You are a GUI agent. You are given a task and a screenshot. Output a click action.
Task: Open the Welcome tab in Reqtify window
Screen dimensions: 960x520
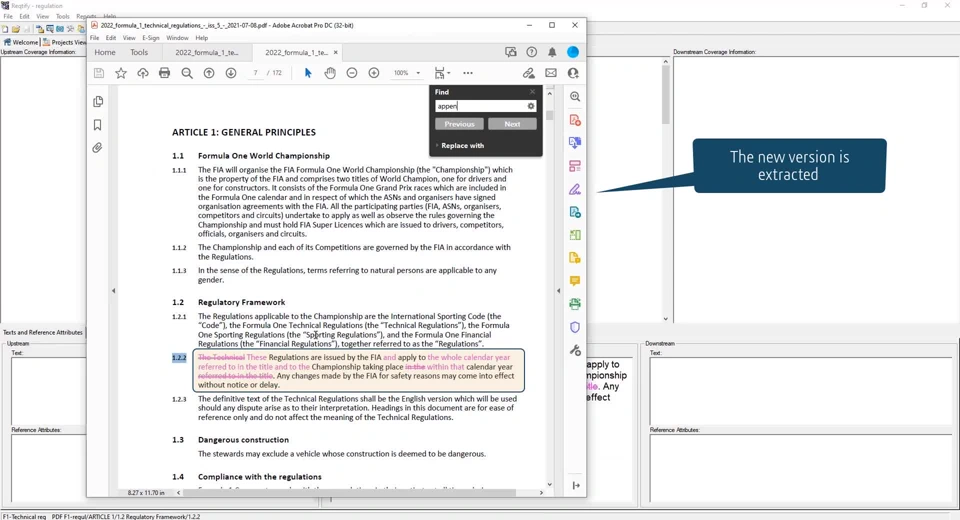pos(21,42)
